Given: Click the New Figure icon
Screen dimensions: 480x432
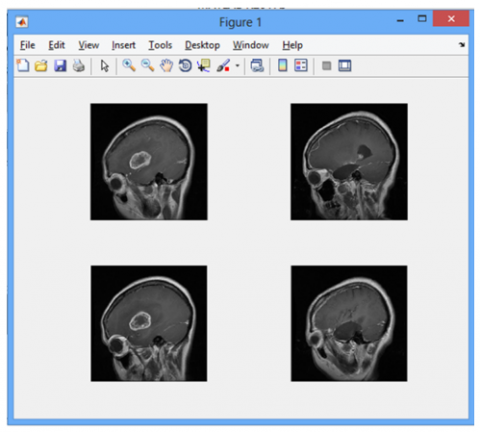Looking at the screenshot, I should [x=23, y=66].
